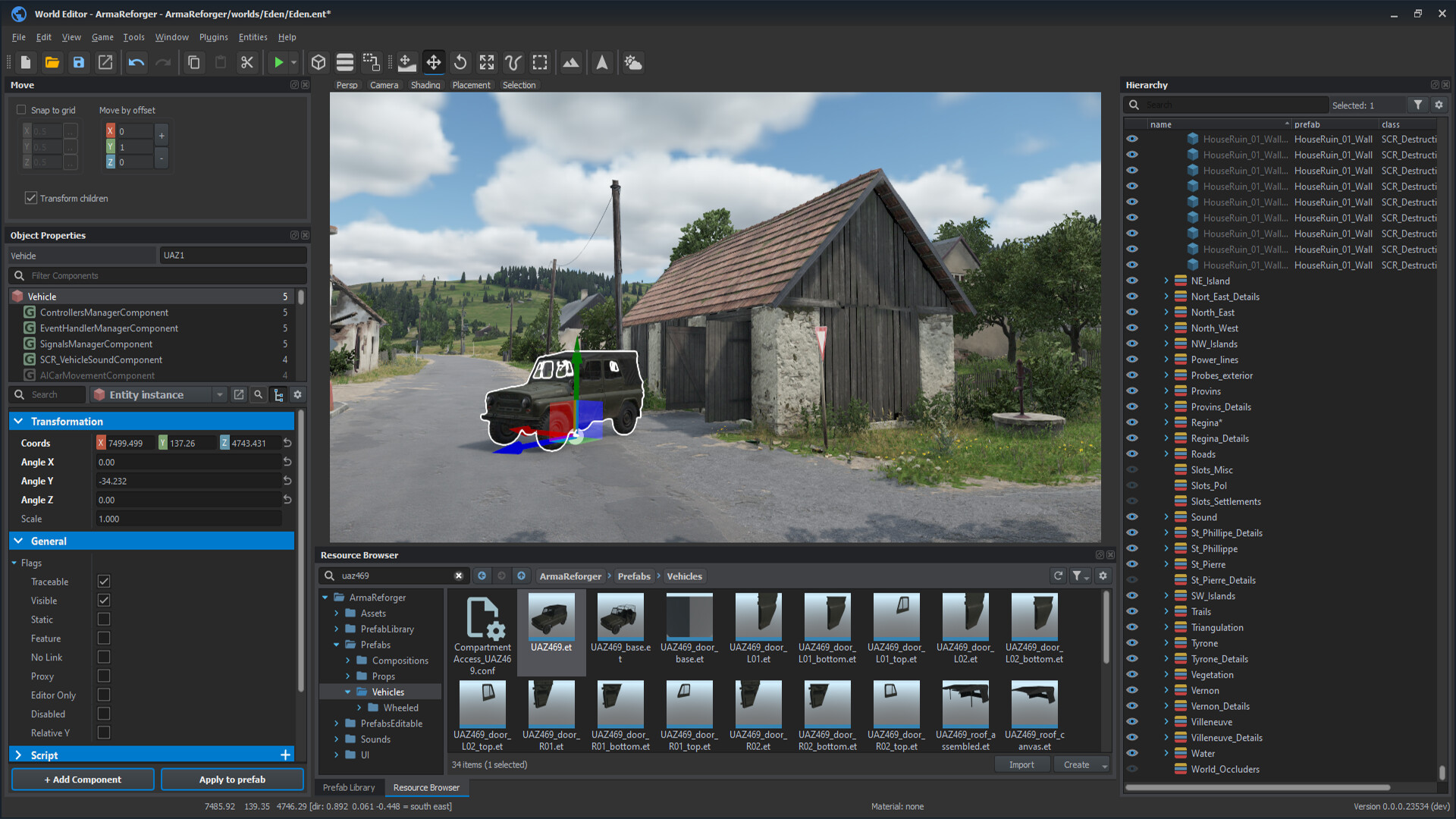
Task: Open the weather and lighting settings icon
Action: click(x=633, y=62)
